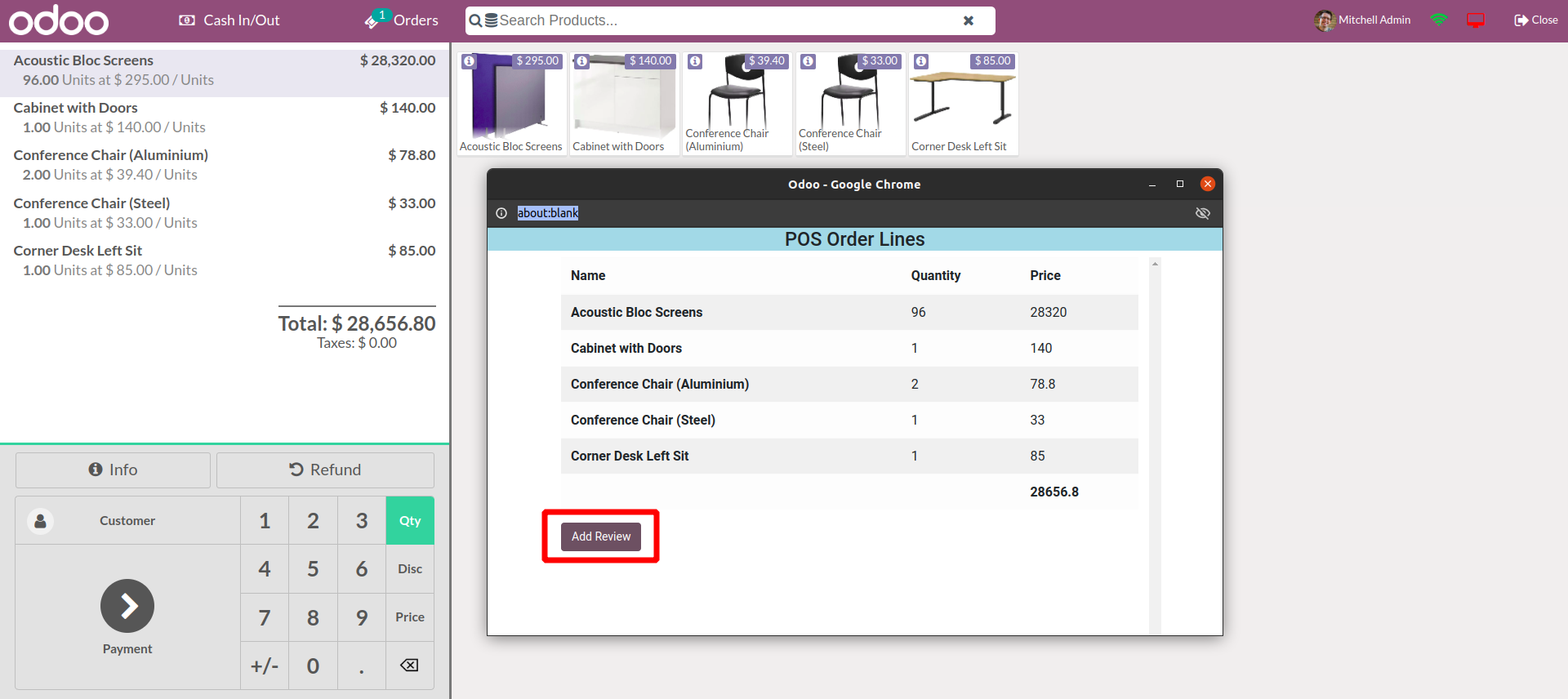Maximize the Odoo - Google Chrome popup

click(x=1180, y=185)
